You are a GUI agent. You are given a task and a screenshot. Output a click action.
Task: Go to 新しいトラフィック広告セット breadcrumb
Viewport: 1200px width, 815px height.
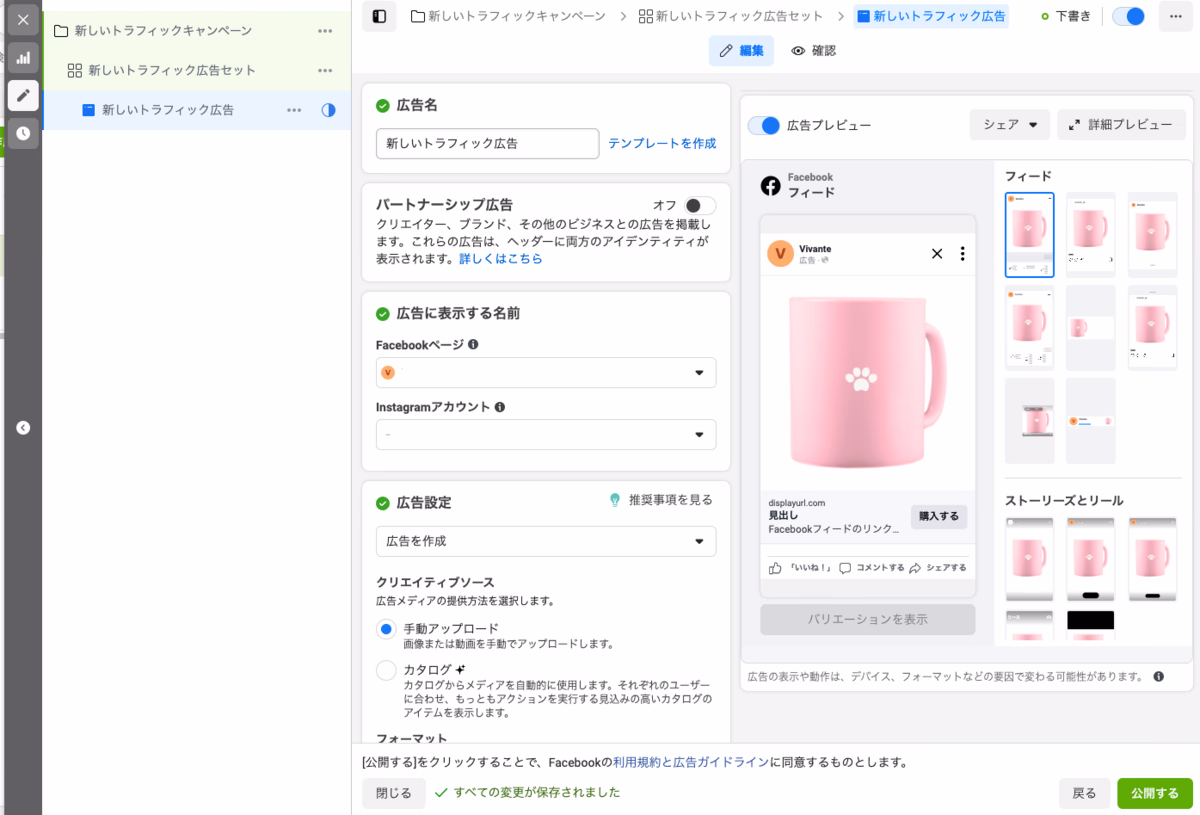[x=731, y=16]
